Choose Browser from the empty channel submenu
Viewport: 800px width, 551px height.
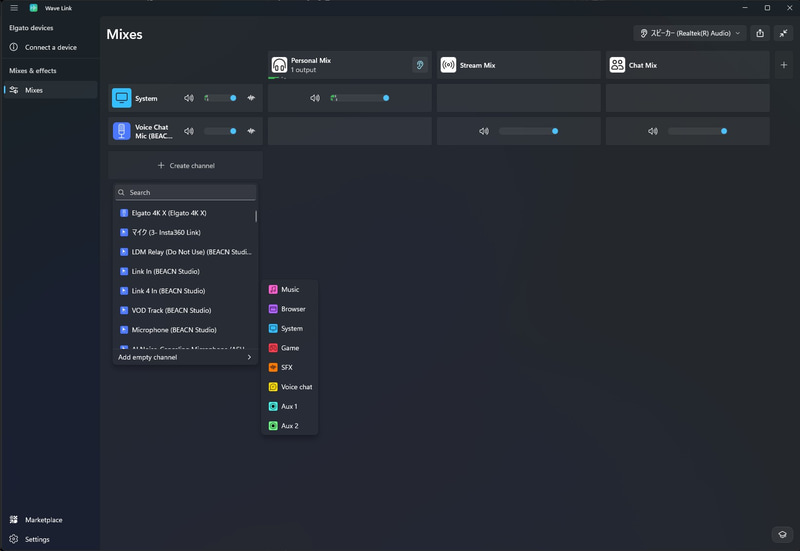click(290, 309)
